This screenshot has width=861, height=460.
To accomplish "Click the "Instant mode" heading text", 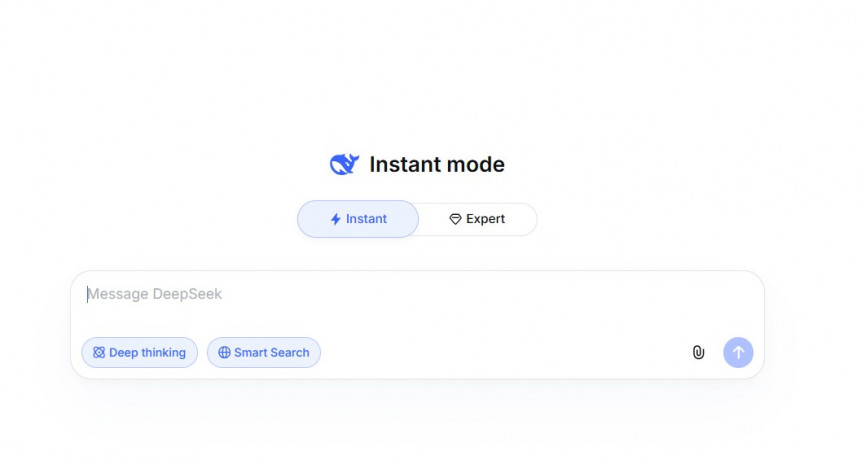I will tap(437, 165).
